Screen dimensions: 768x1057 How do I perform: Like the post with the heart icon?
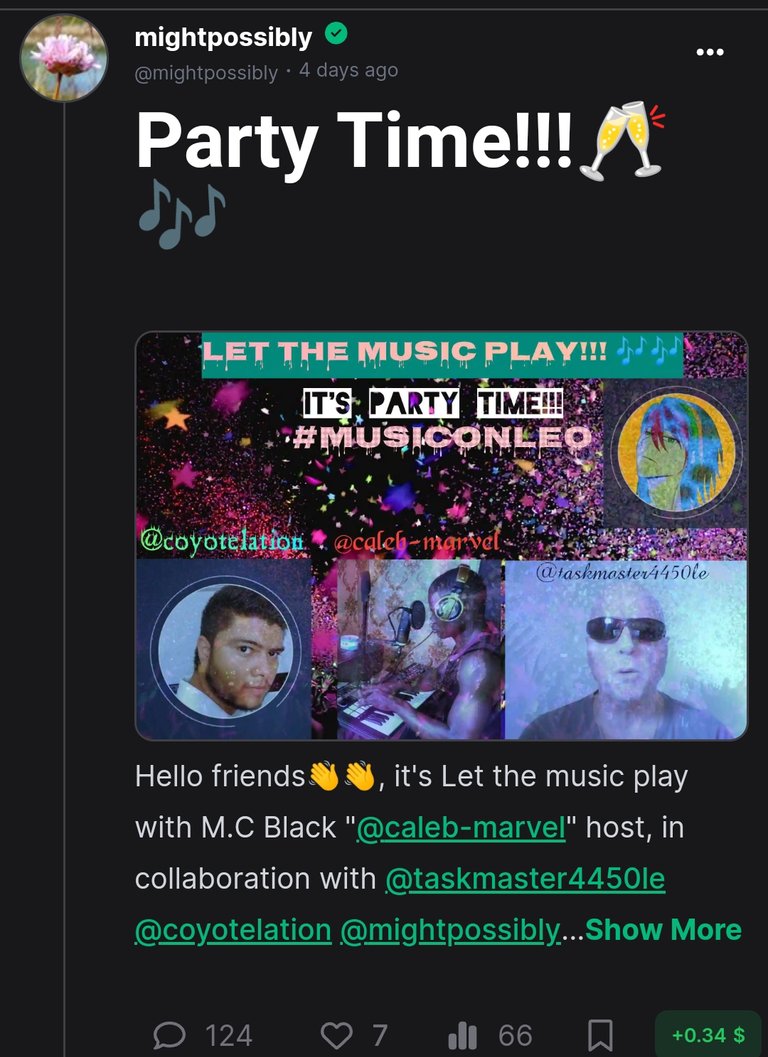pyautogui.click(x=336, y=1035)
